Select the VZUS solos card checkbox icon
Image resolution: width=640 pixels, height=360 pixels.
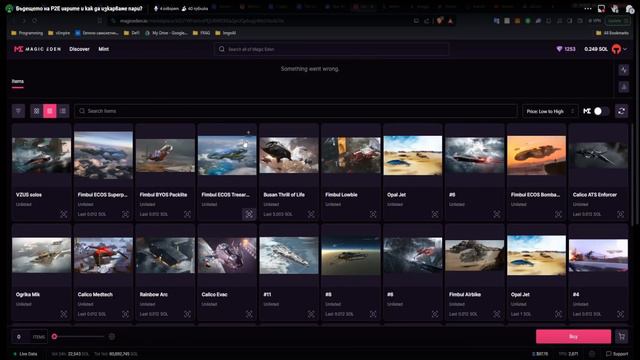pos(64,214)
